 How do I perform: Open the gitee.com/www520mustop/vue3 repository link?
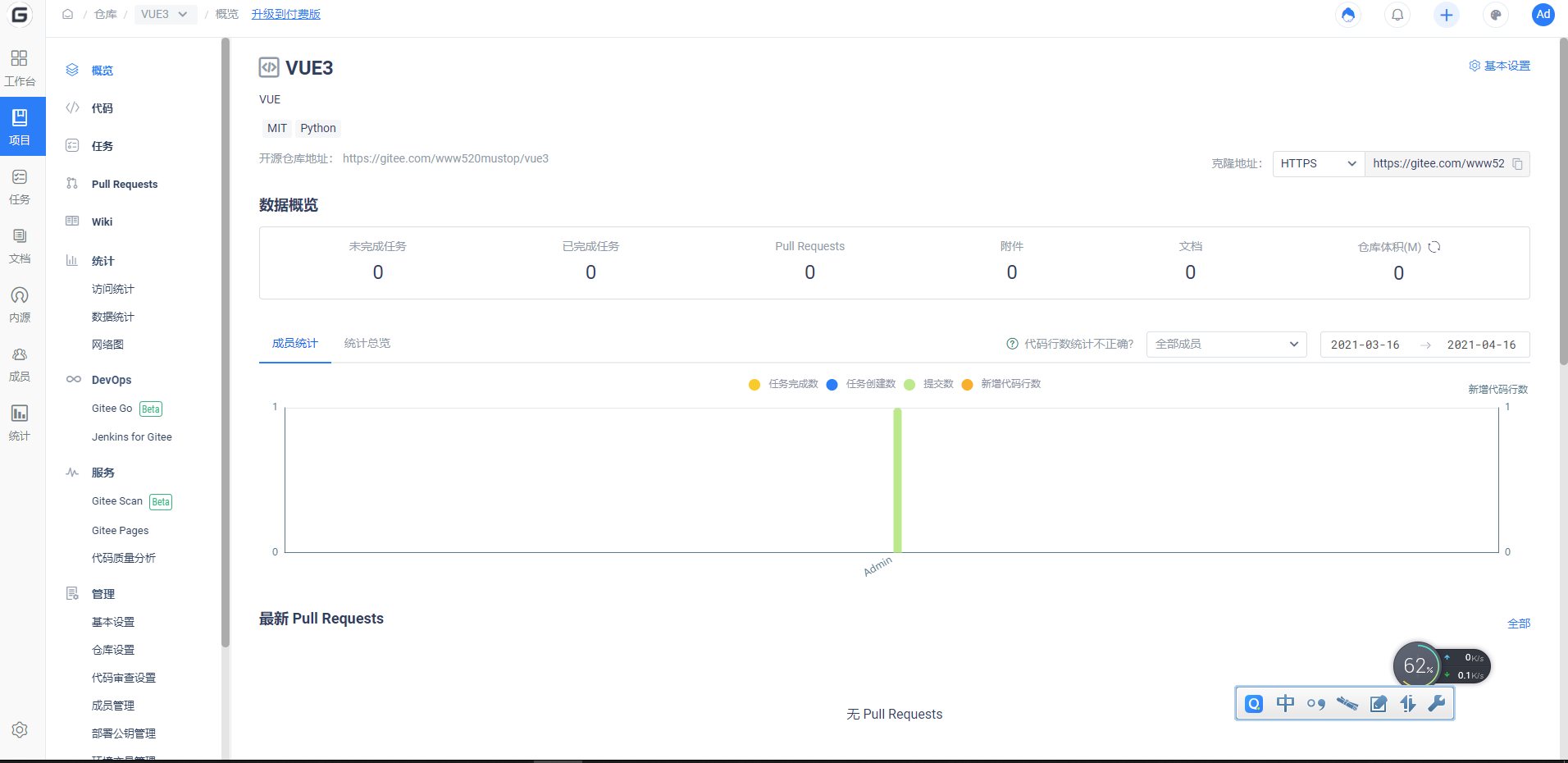tap(445, 158)
